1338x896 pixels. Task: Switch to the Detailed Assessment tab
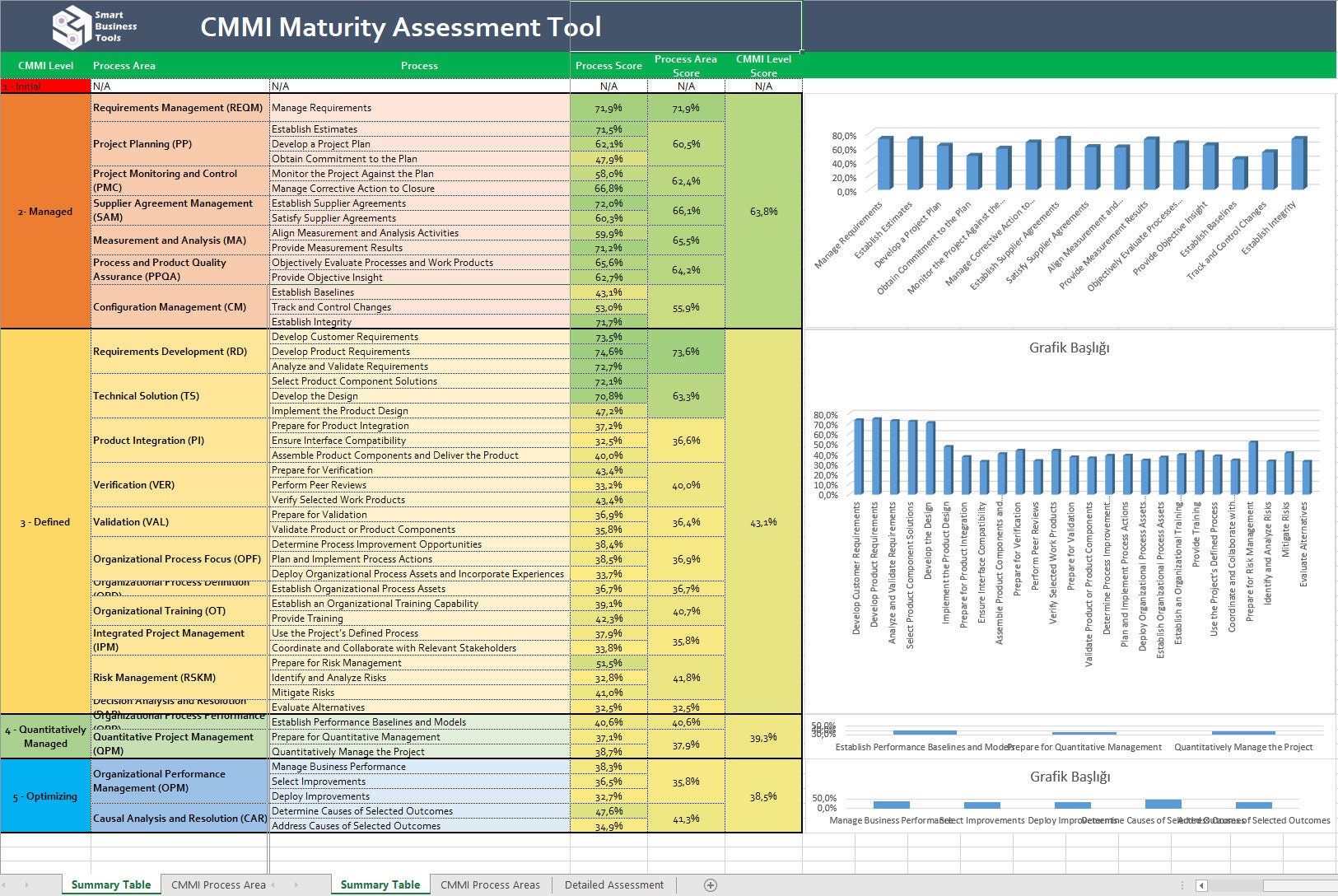point(613,884)
